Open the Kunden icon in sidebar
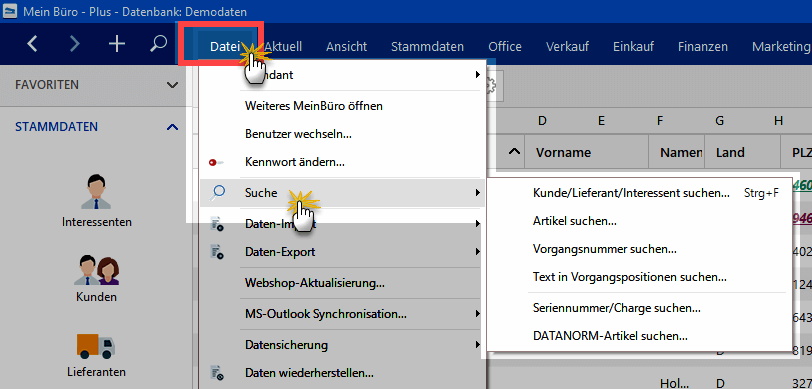Viewport: 812px width, 389px height. [97, 271]
